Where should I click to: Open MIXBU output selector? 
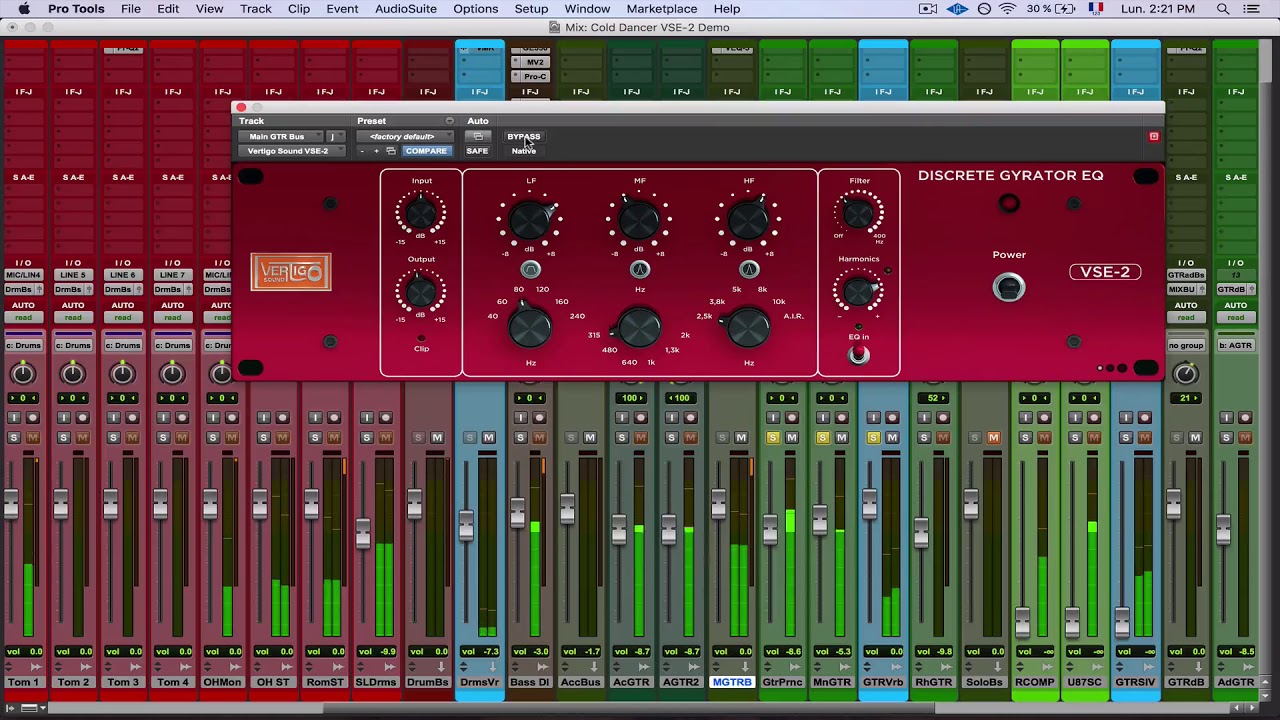1186,289
